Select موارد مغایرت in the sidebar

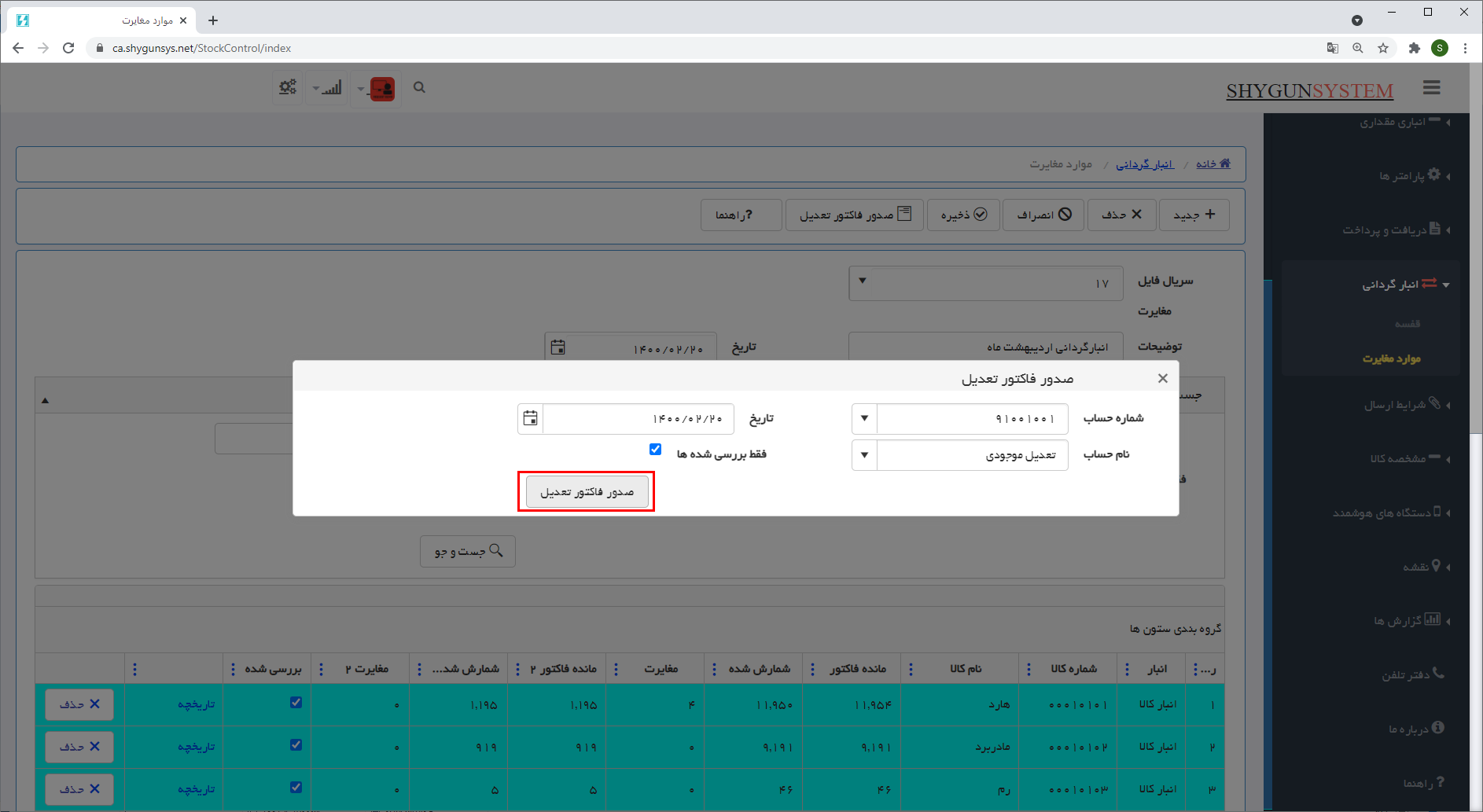(x=1391, y=359)
